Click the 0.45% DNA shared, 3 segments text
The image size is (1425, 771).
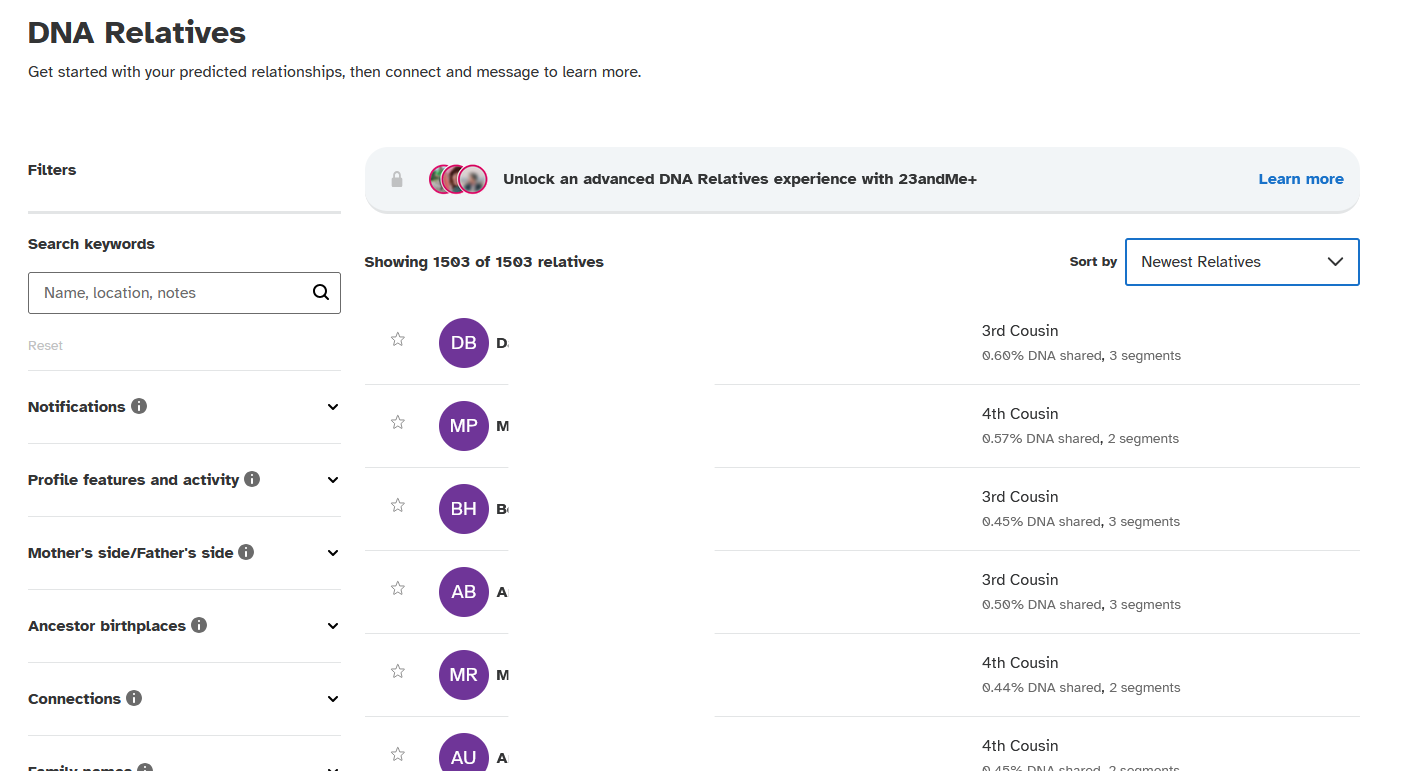1081,521
